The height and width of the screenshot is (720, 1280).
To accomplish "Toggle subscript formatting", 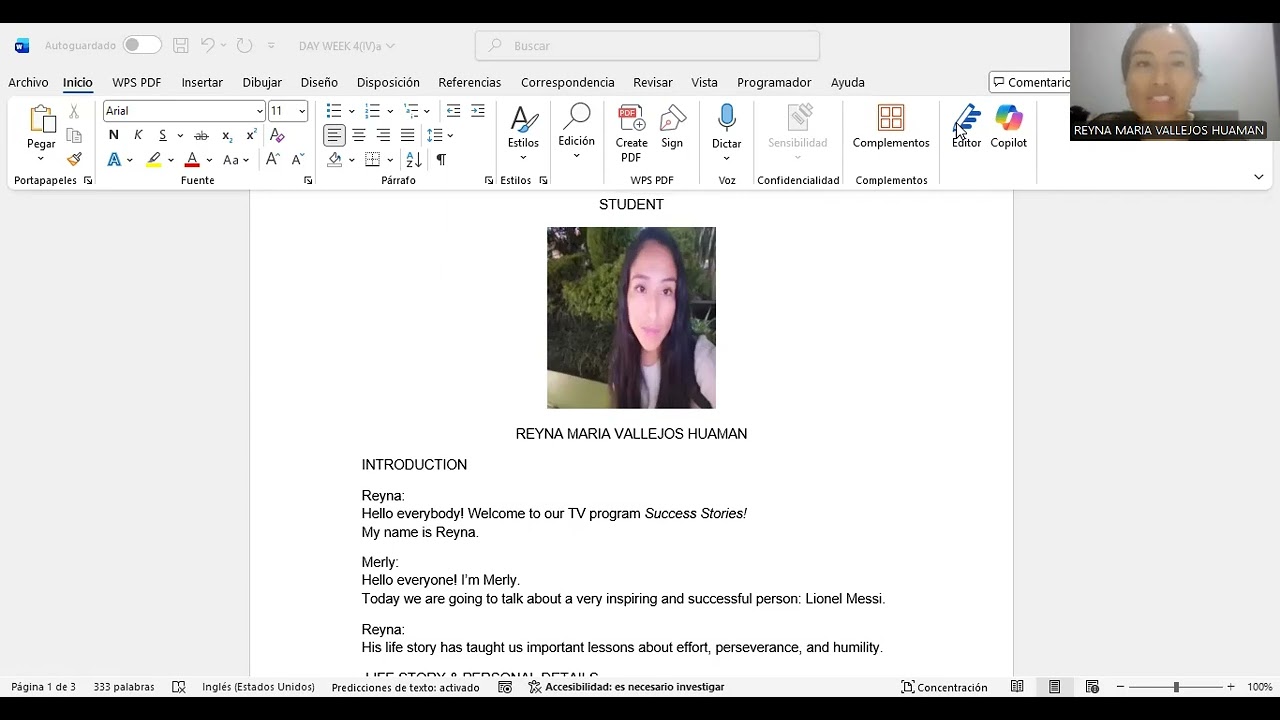I will click(x=227, y=135).
